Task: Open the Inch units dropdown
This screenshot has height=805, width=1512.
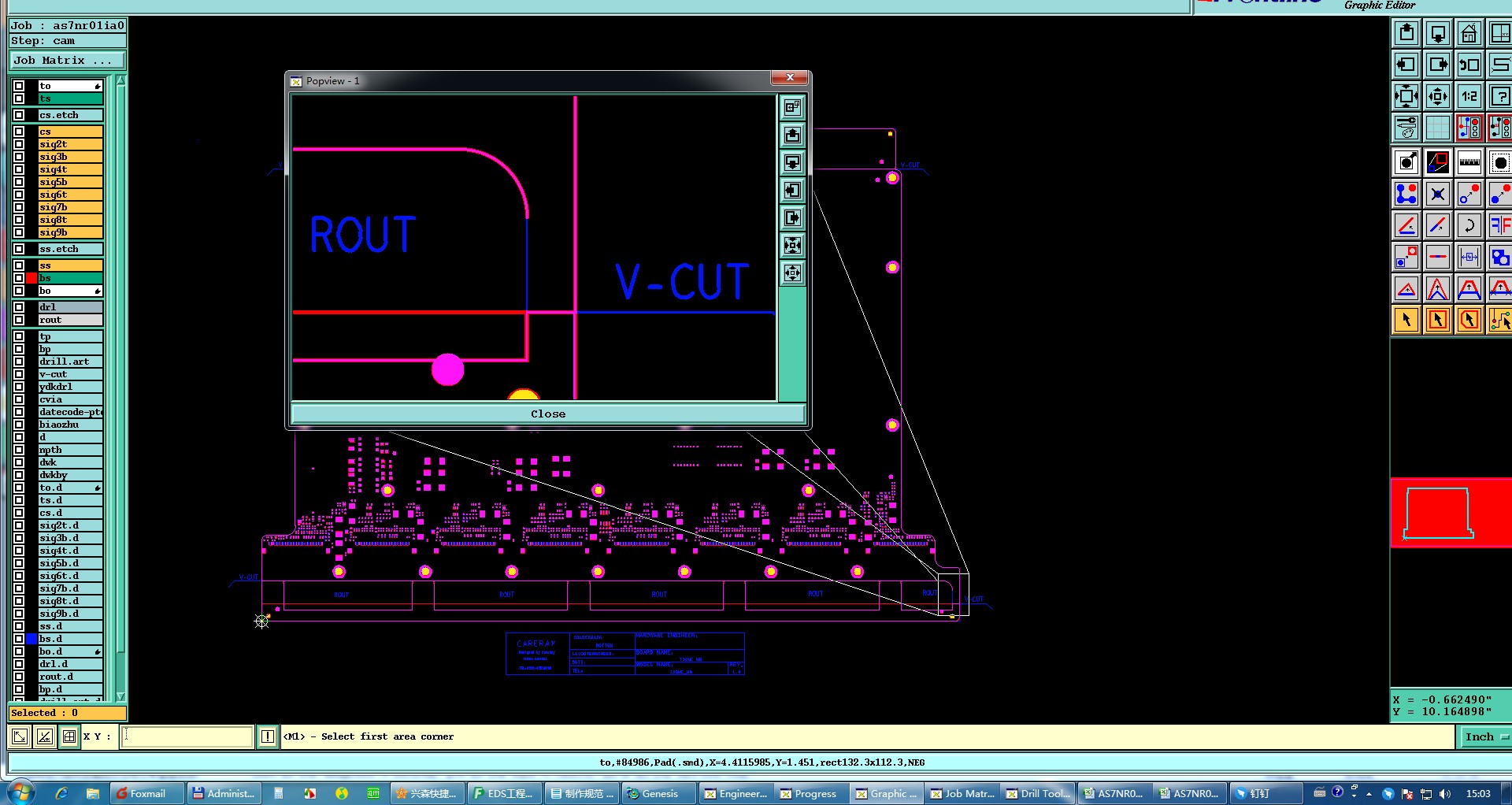Action: click(x=1486, y=737)
